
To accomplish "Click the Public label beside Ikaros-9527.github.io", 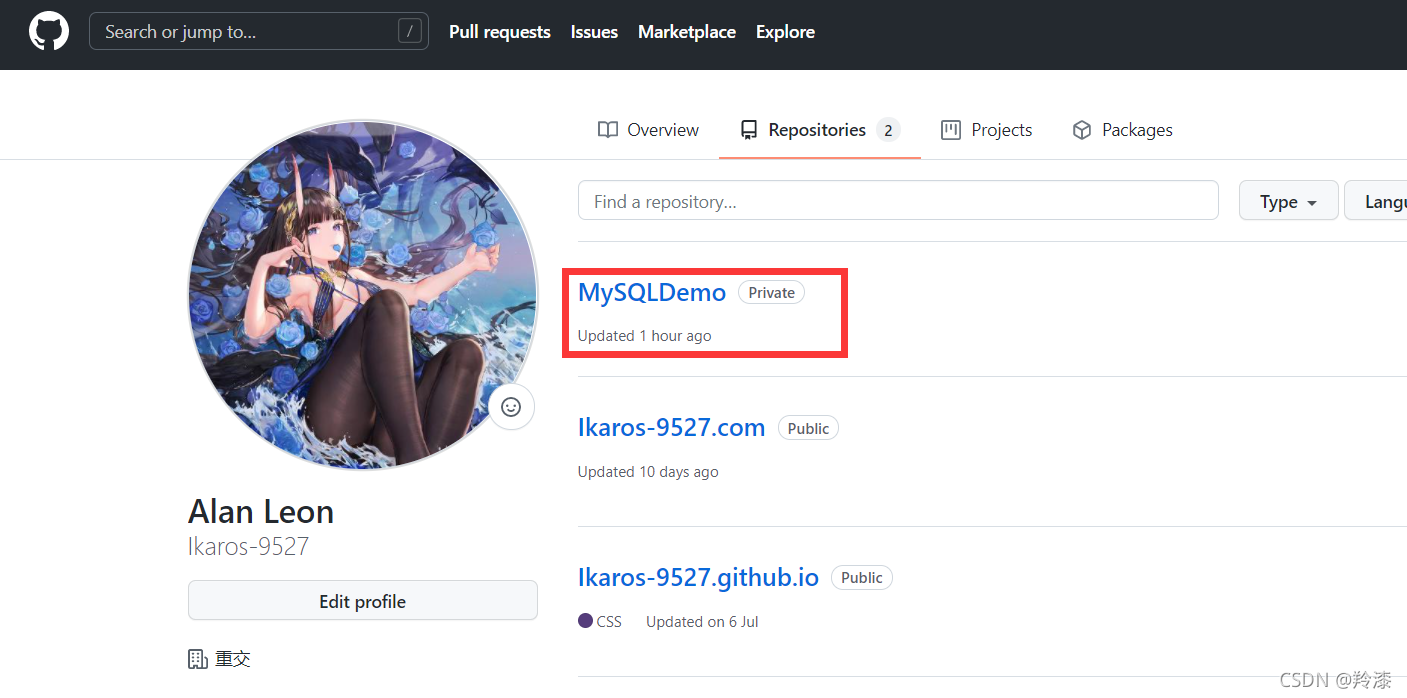I will (x=862, y=578).
